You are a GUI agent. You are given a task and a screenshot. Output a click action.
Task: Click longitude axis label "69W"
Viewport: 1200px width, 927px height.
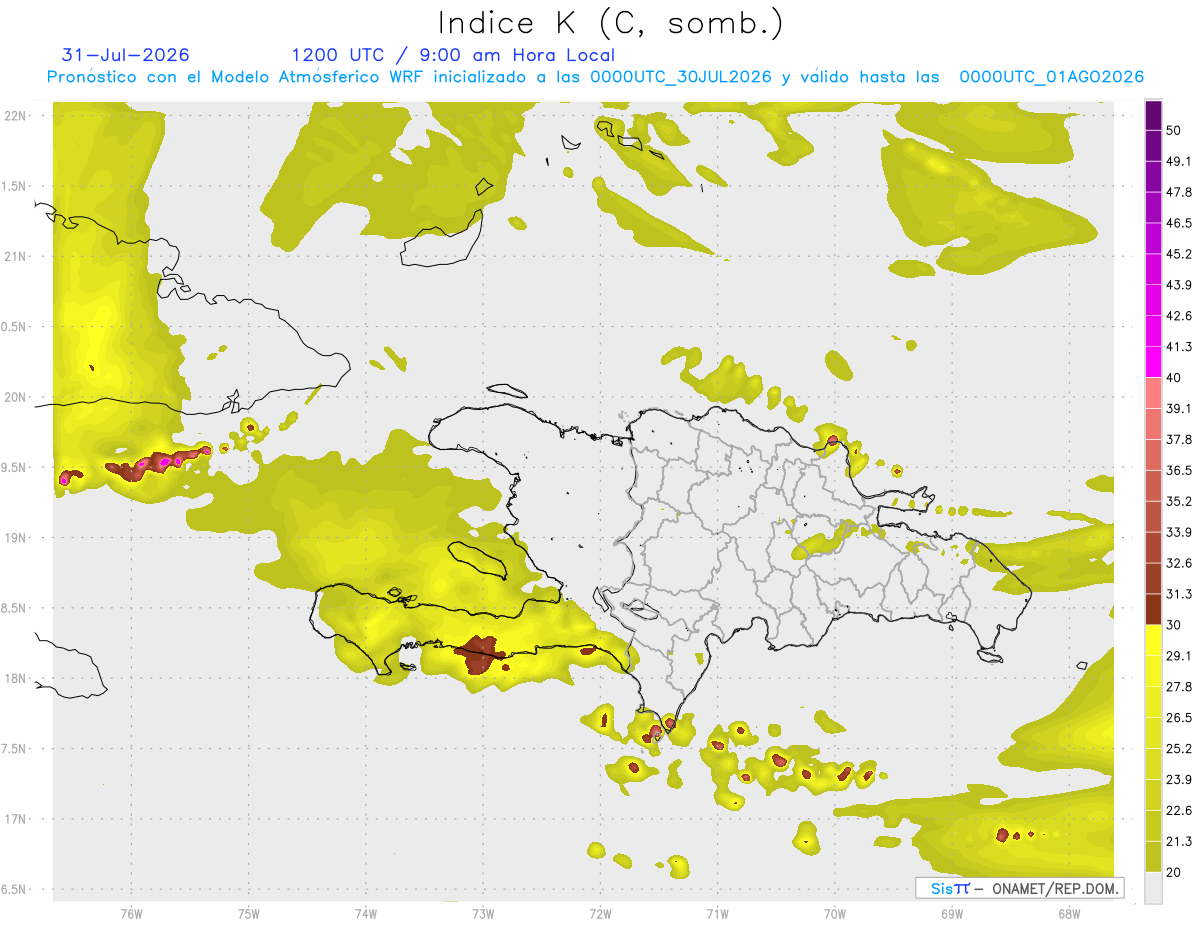951,913
